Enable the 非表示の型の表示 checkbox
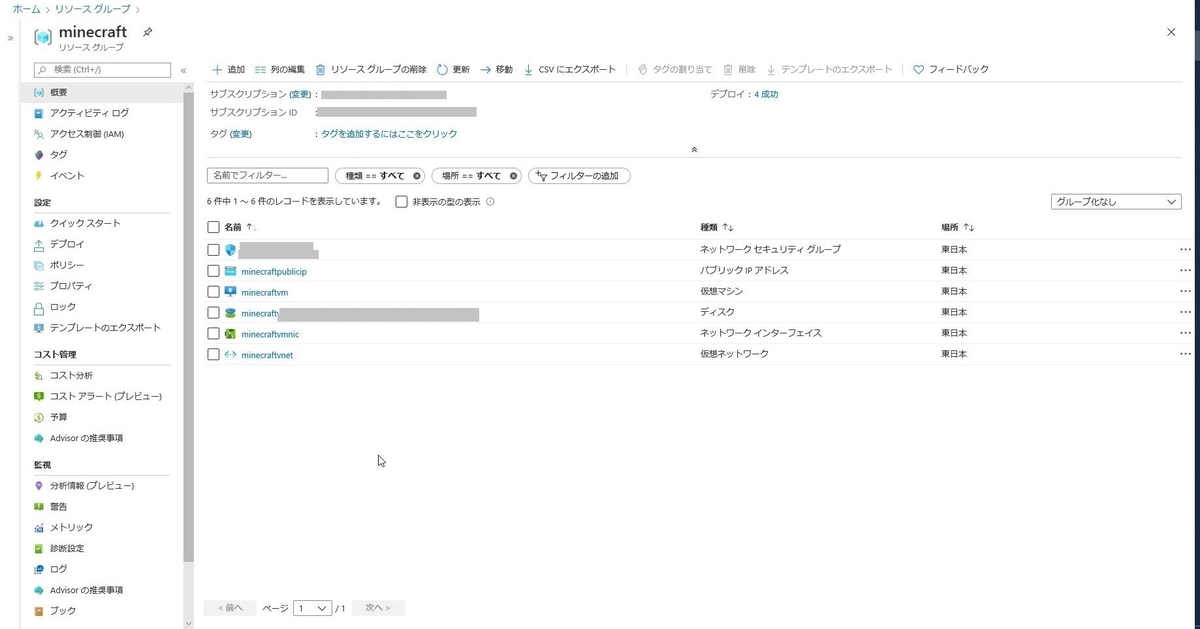 click(x=401, y=201)
